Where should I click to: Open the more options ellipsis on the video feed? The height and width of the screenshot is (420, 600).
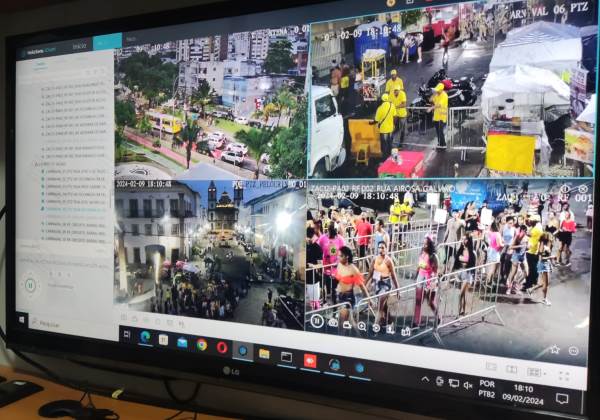click(x=573, y=351)
